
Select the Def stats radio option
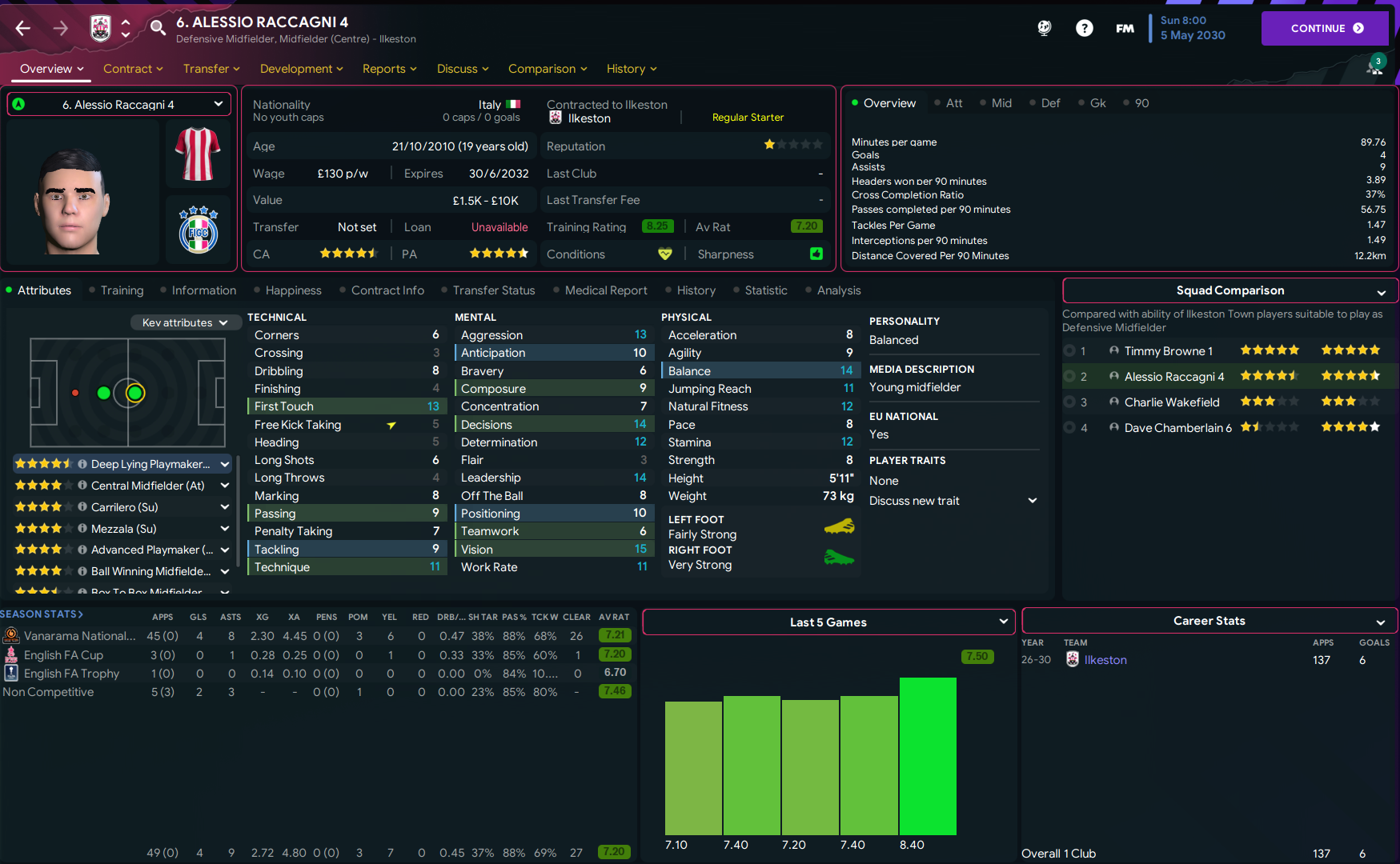[x=1045, y=103]
